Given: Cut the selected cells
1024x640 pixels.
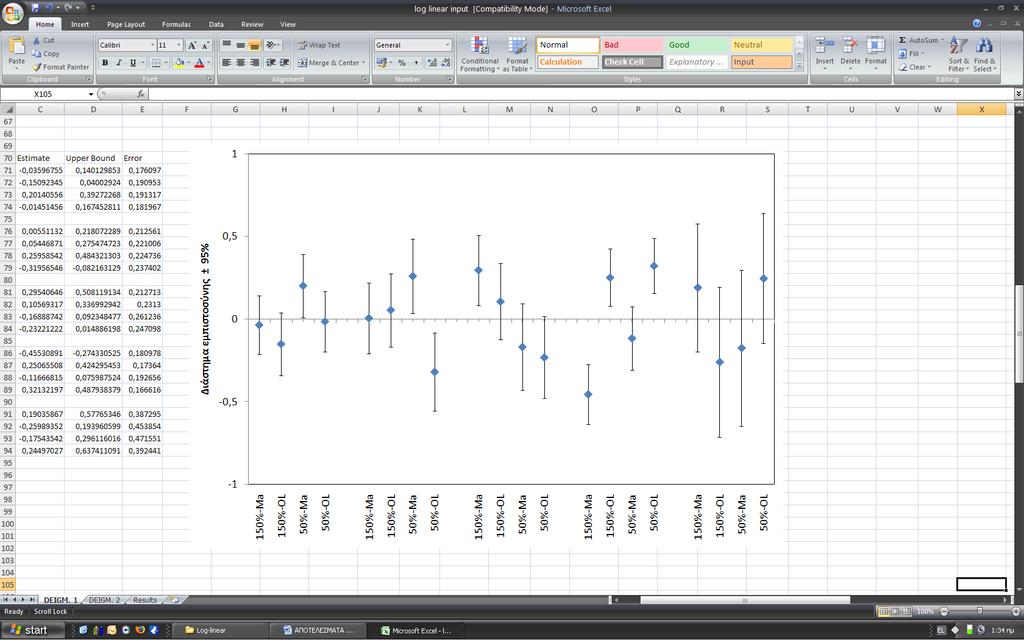Looking at the screenshot, I should [x=43, y=40].
